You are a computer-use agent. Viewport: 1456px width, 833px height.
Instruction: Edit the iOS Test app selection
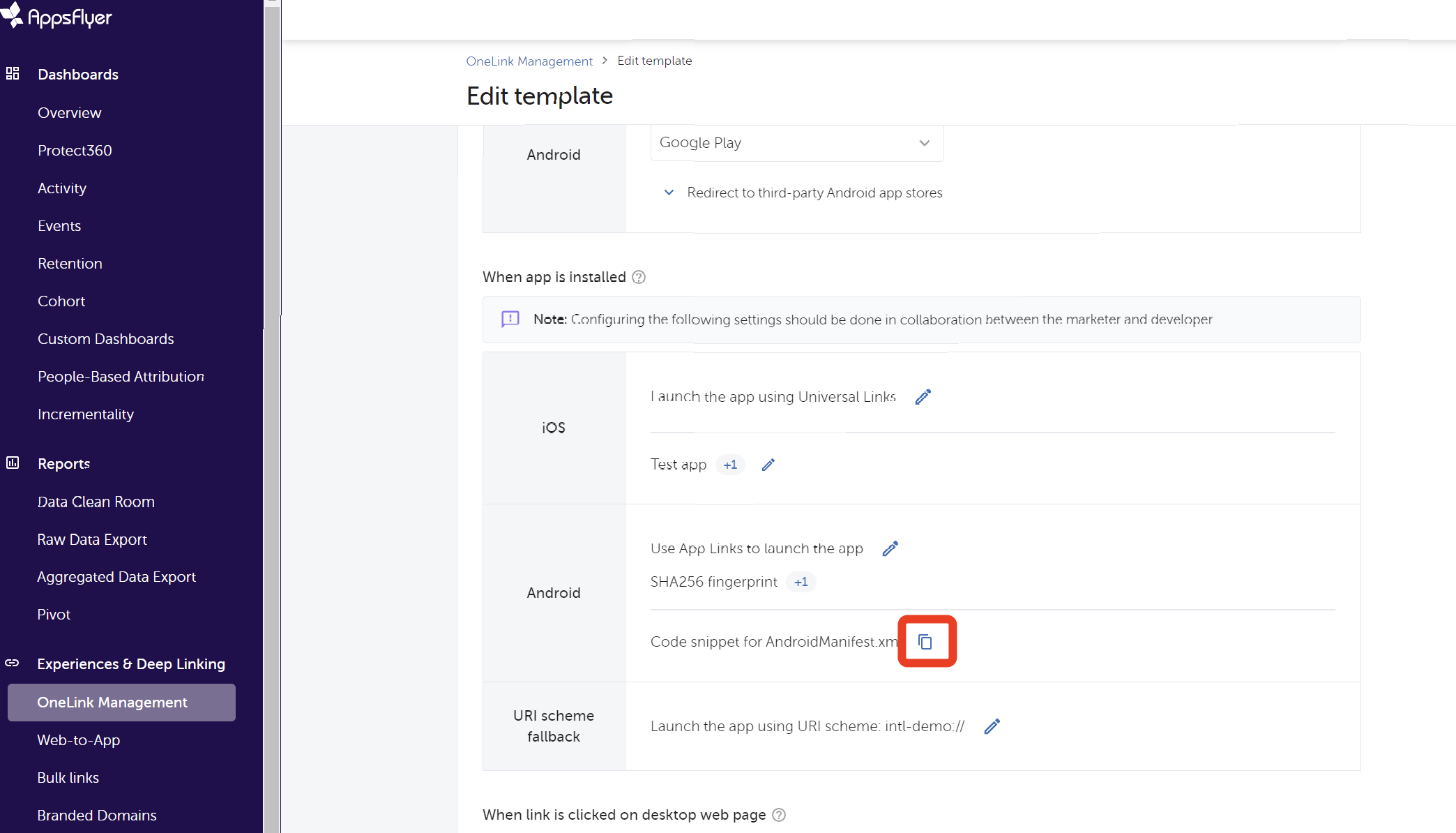[x=768, y=465]
